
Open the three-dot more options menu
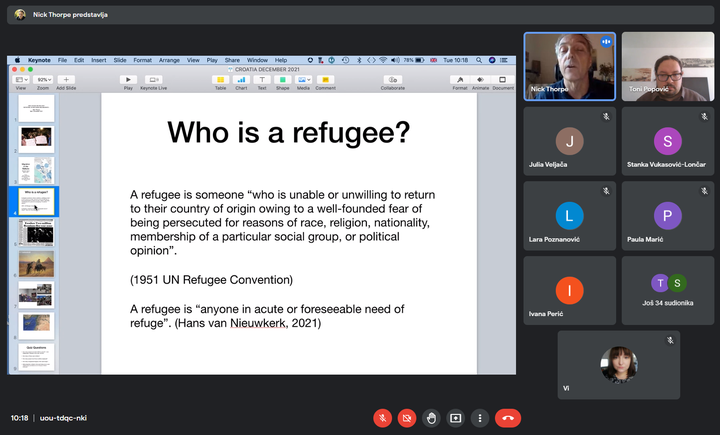(x=481, y=418)
